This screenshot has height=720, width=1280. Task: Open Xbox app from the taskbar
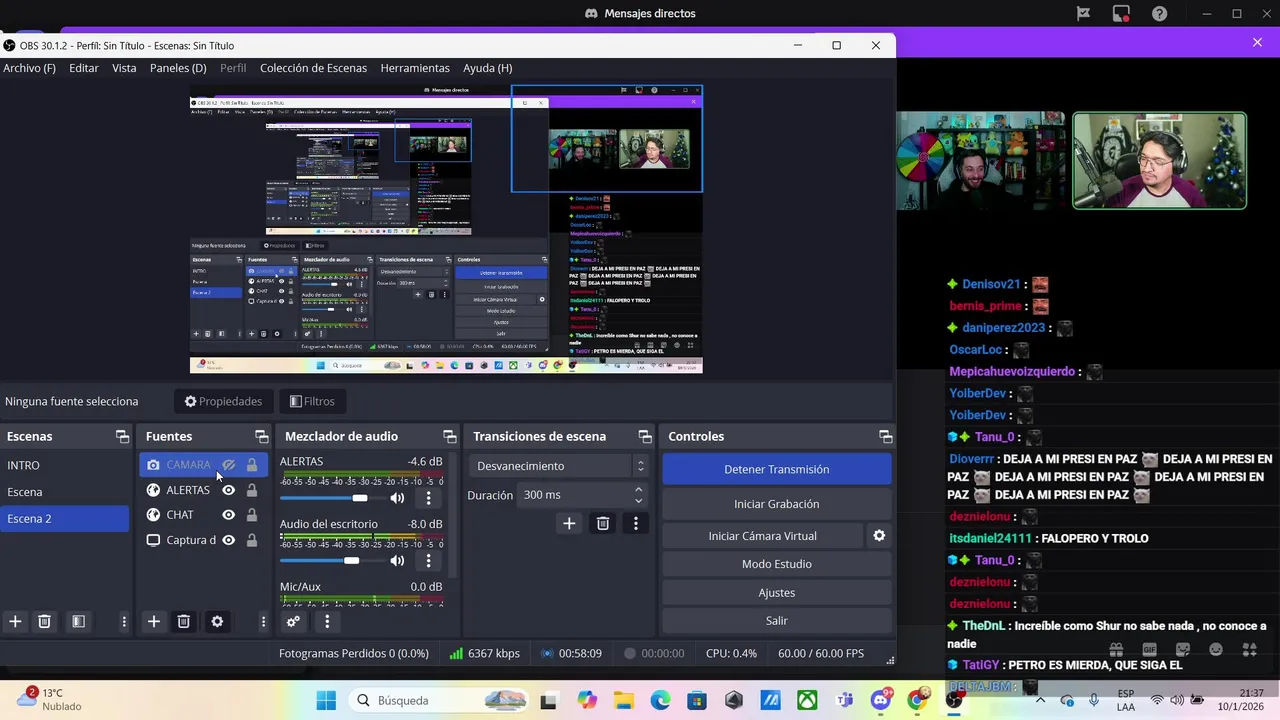pos(807,700)
